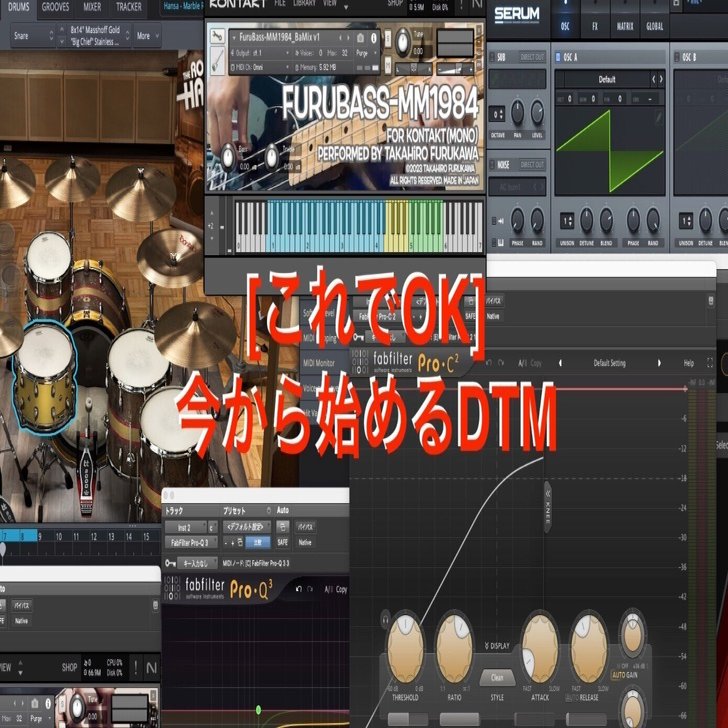Click the Kontakt instrument info icon

click(373, 38)
